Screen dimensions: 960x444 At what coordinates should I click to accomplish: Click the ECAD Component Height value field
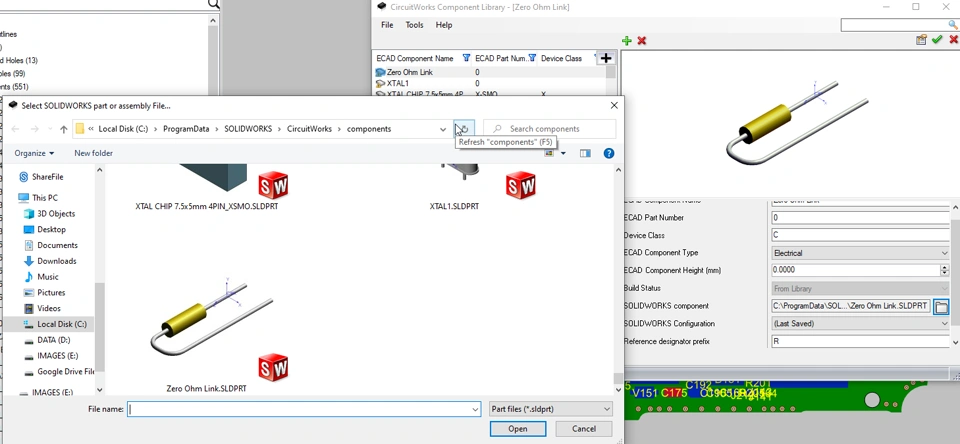click(x=855, y=271)
